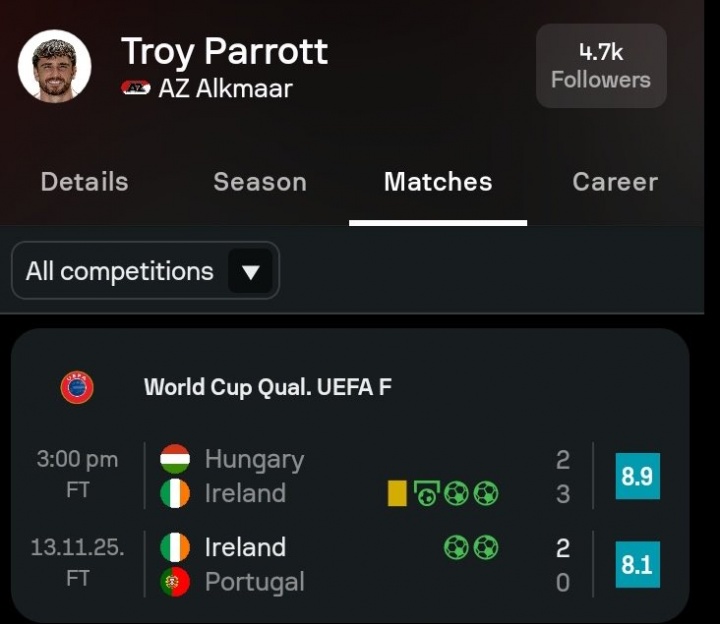Click the dropdown arrow beside All competitions

click(x=250, y=271)
